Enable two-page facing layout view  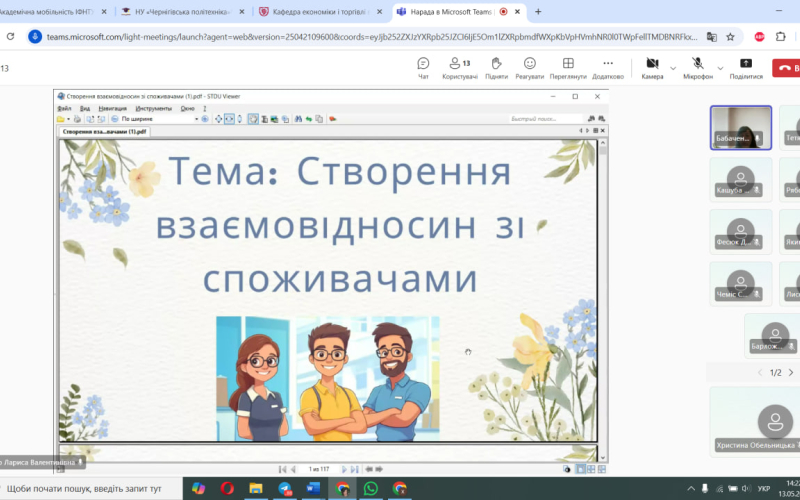[591, 469]
